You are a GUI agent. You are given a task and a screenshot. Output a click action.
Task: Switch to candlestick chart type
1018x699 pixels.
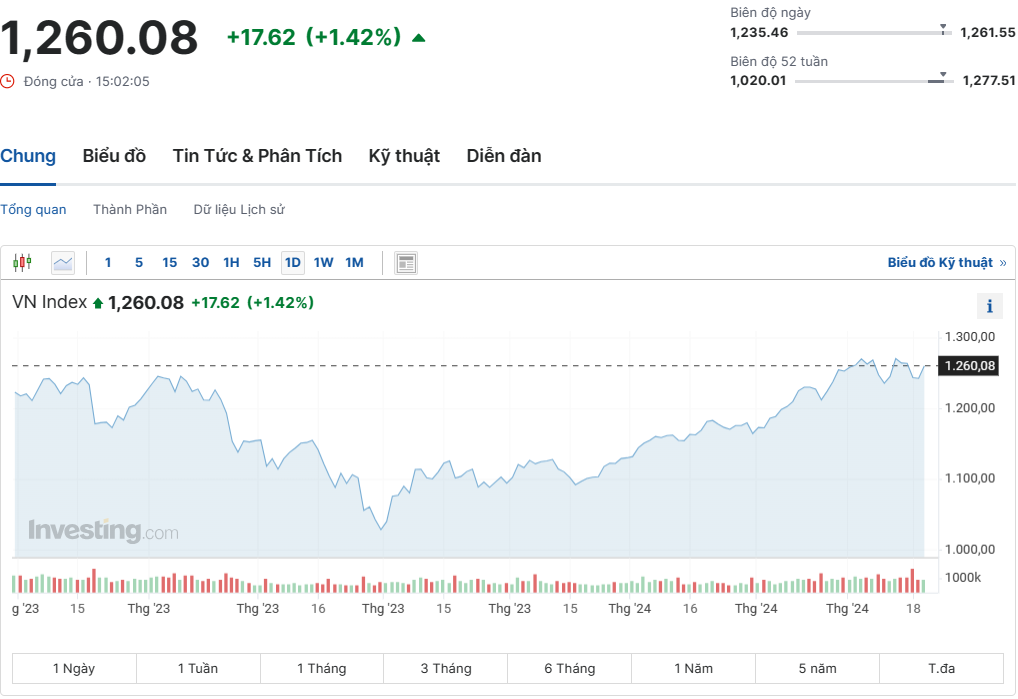coord(22,263)
